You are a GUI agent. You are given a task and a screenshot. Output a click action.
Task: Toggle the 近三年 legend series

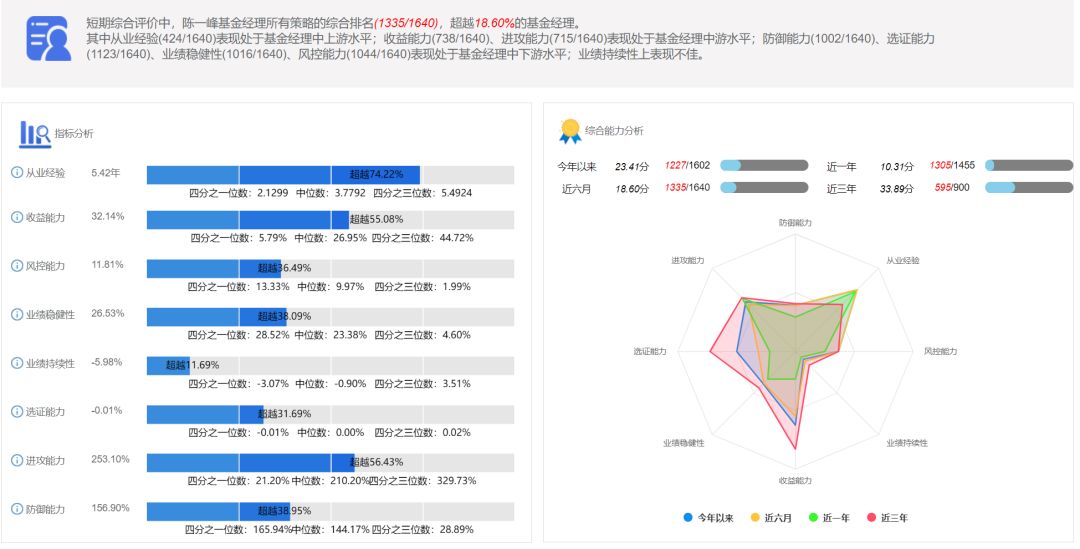887,518
